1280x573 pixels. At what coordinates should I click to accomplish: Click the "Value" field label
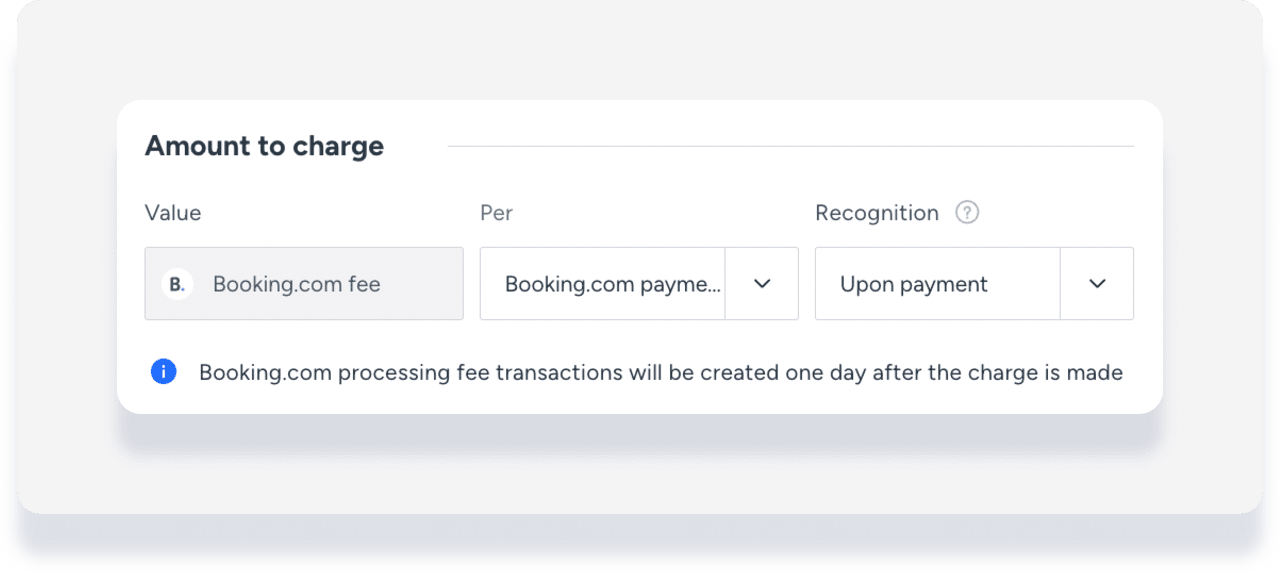[173, 213]
